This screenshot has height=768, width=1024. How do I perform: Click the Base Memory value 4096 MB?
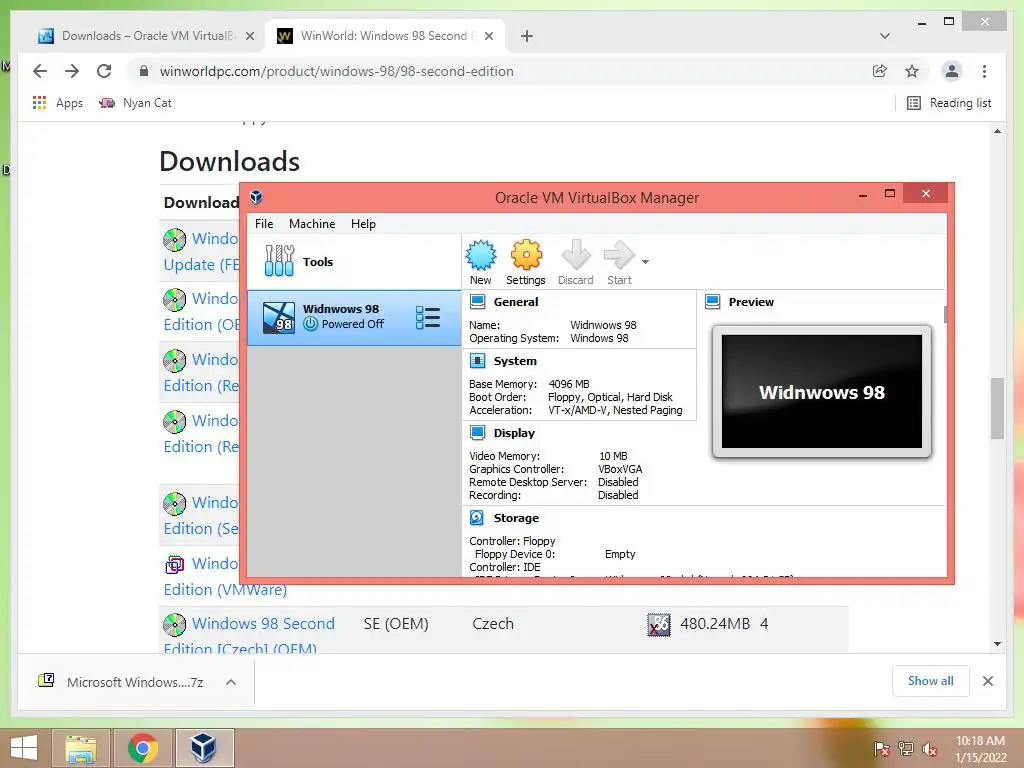point(569,384)
